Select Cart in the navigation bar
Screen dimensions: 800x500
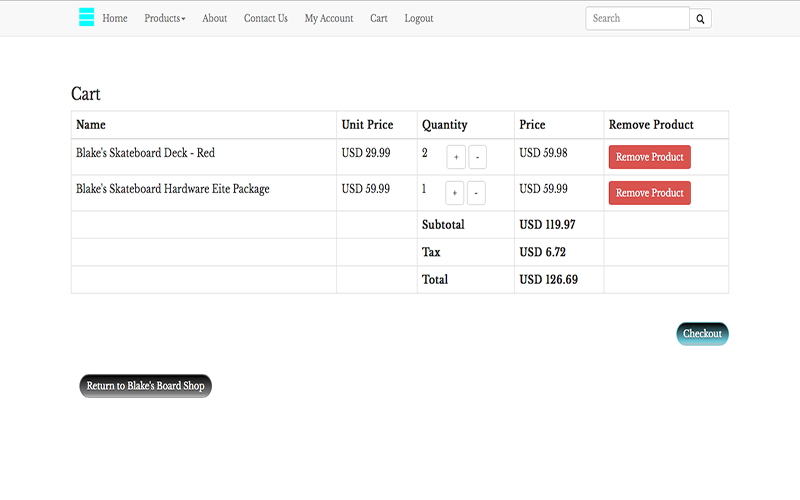click(x=379, y=18)
